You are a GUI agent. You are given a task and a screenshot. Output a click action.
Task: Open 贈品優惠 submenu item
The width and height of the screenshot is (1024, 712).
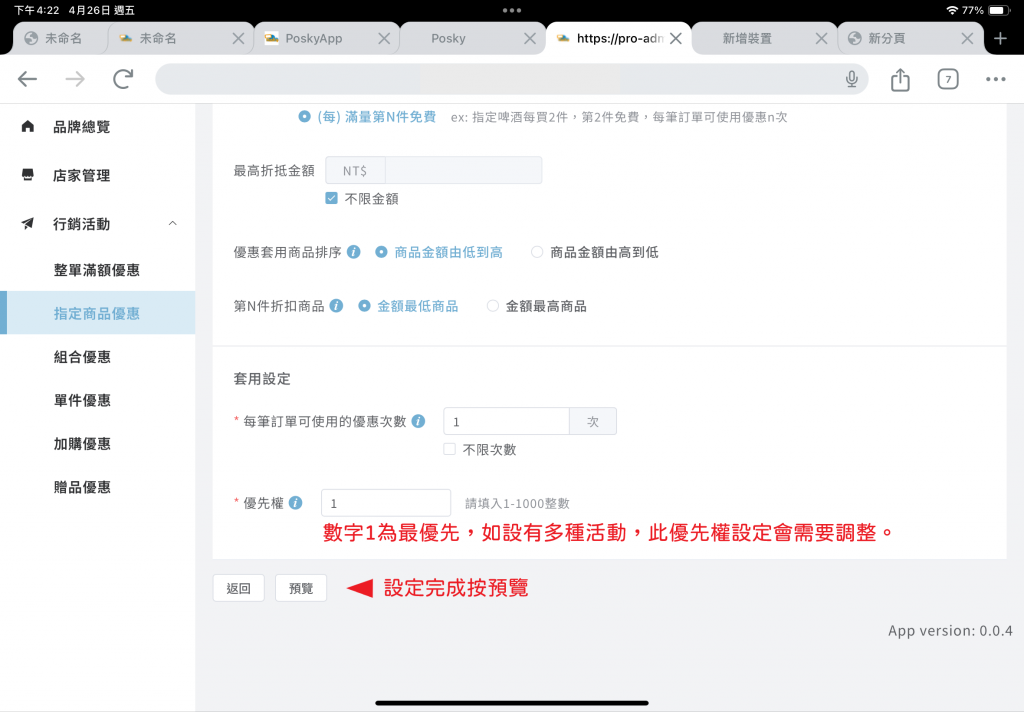point(98,487)
